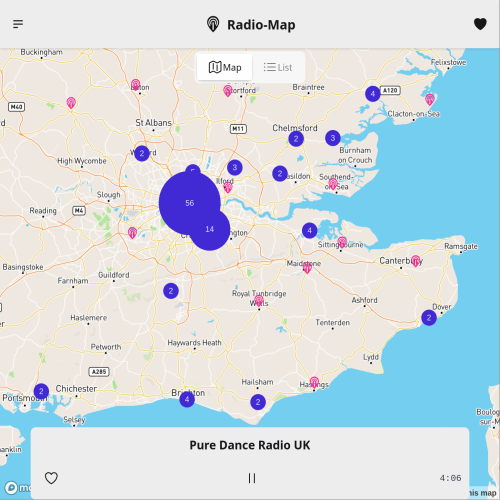Click the M40 motorway badge
The width and height of the screenshot is (500, 500).
(x=16, y=107)
